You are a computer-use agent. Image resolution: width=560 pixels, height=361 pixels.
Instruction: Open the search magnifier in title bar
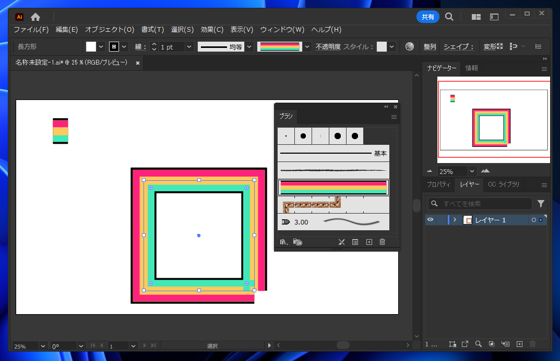click(449, 17)
